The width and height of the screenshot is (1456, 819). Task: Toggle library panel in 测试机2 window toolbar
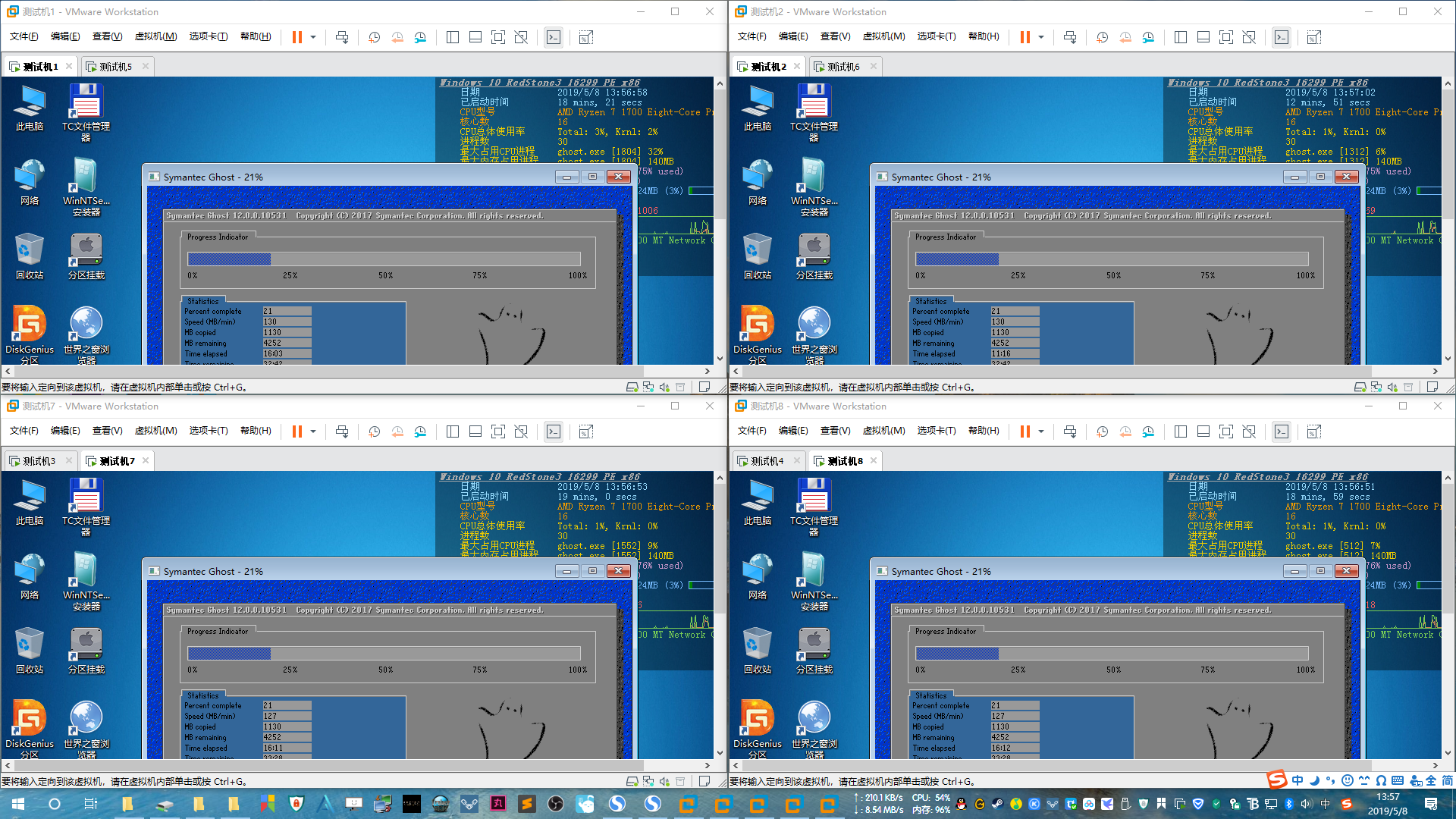(x=1181, y=37)
